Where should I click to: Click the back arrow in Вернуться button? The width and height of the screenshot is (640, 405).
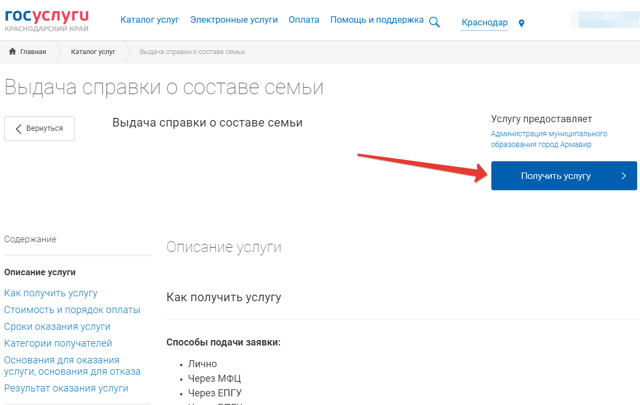[x=18, y=129]
